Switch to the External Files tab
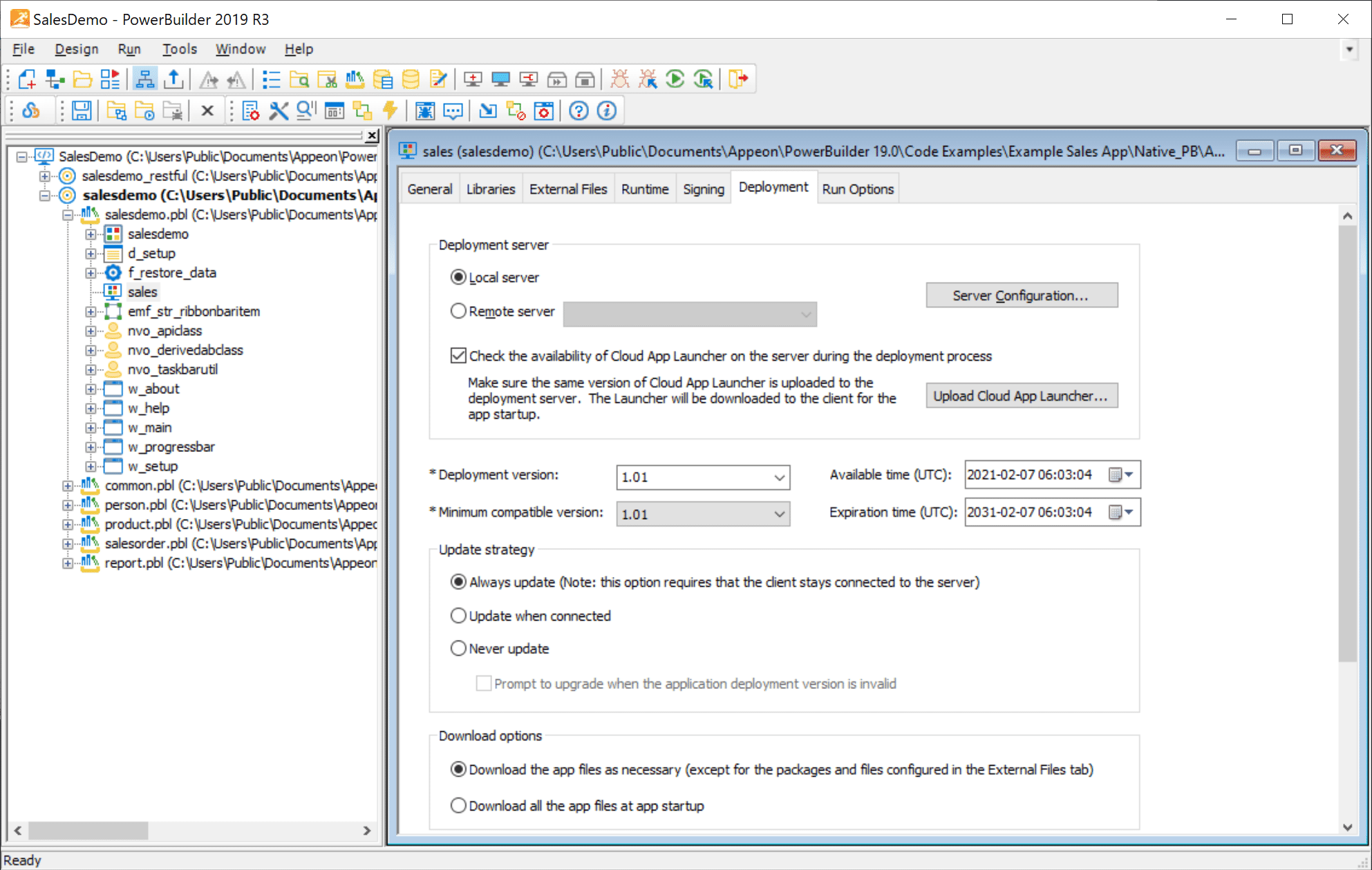The height and width of the screenshot is (870, 1372). [568, 189]
